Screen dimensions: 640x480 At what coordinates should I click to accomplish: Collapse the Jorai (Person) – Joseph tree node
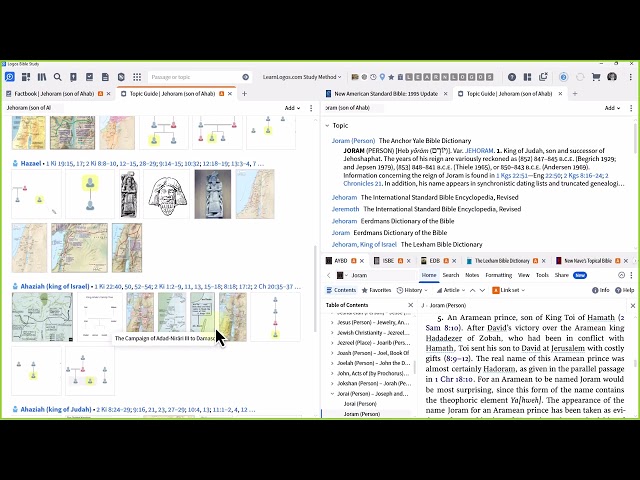click(x=332, y=394)
